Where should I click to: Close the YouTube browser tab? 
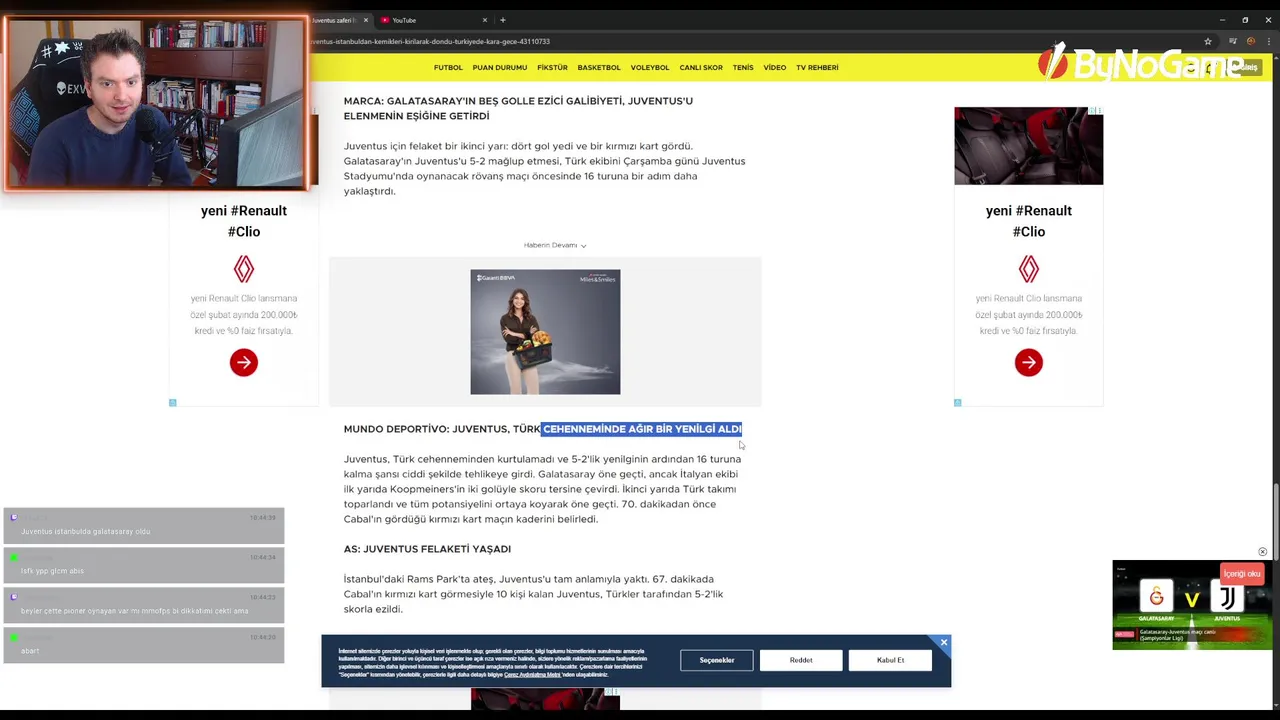485,20
